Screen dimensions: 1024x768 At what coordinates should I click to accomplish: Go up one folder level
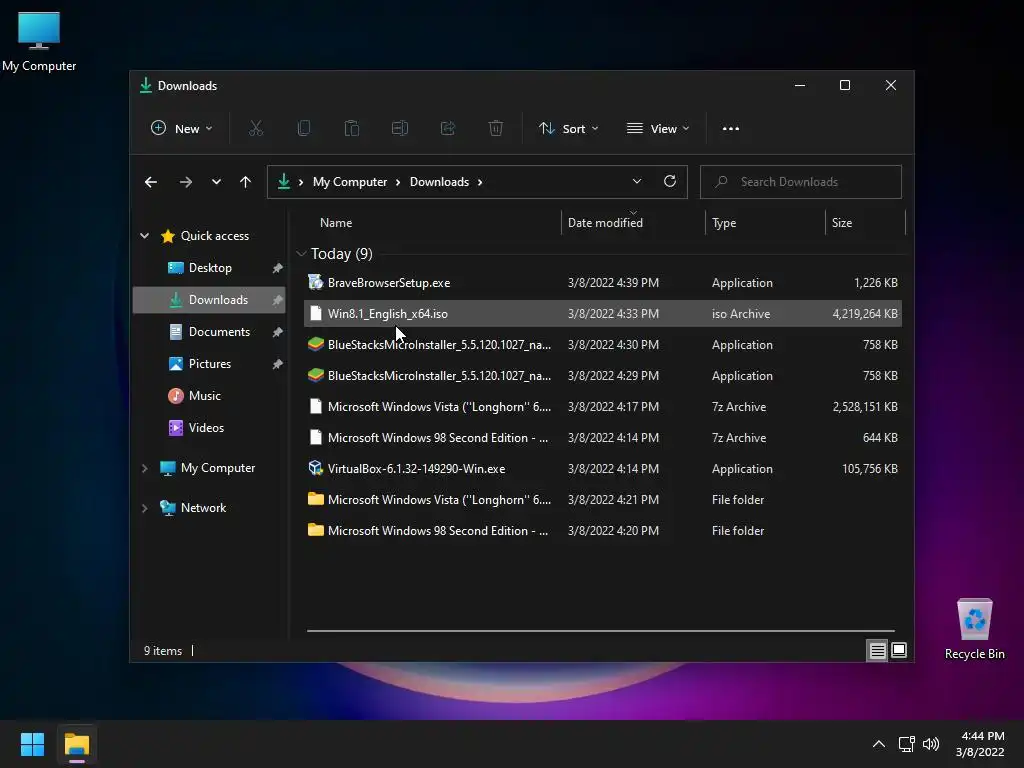pos(246,182)
